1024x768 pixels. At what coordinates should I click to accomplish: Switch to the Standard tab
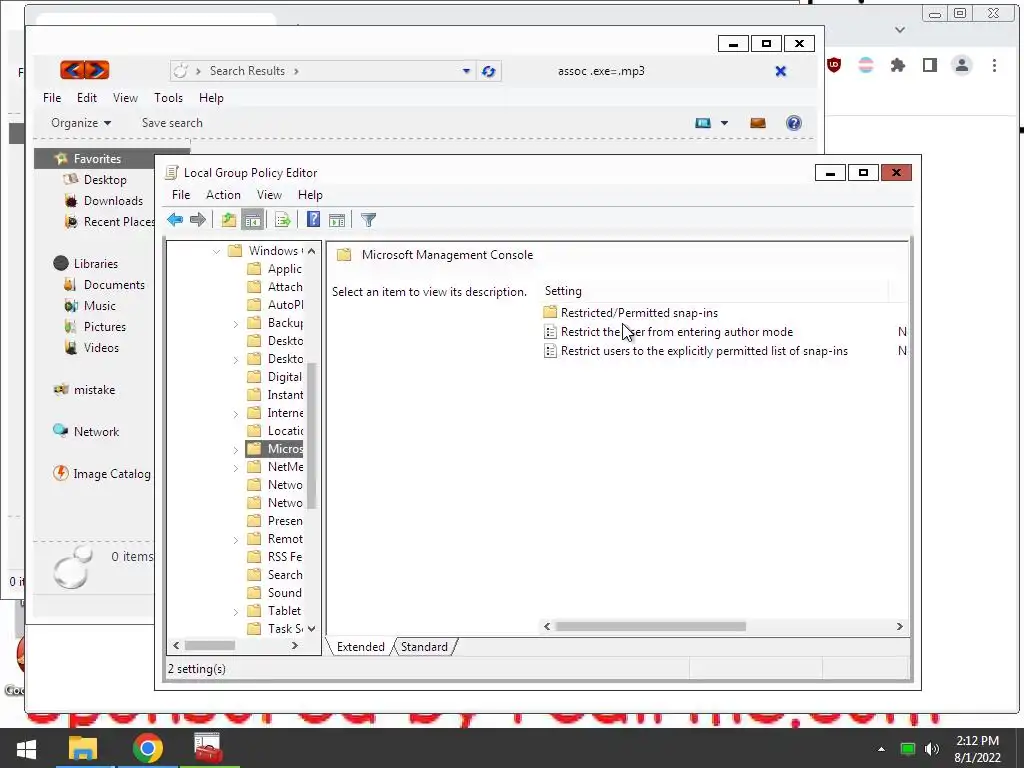coord(424,647)
